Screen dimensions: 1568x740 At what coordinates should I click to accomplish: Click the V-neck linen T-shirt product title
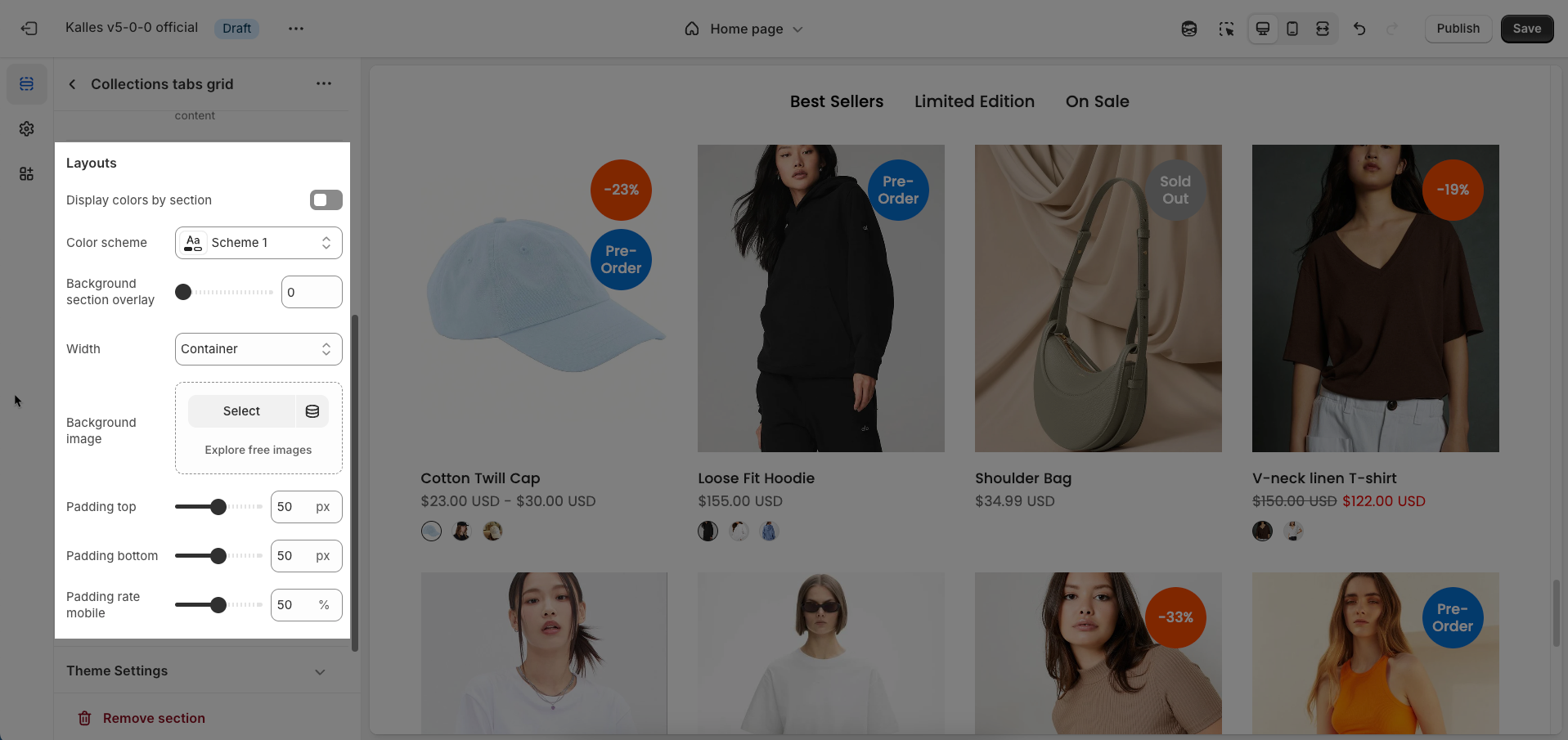[x=1324, y=478]
